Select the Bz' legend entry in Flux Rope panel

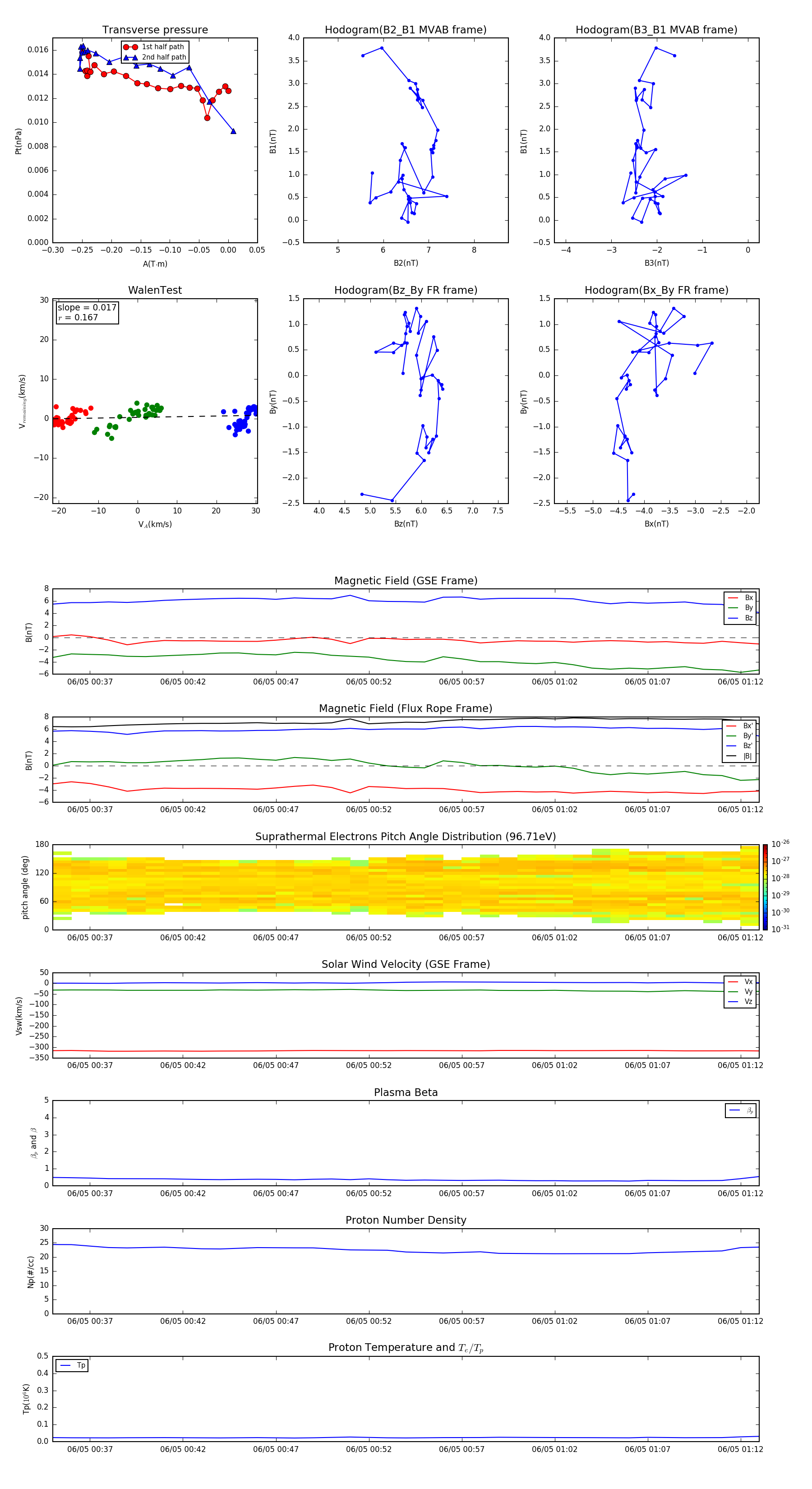(x=740, y=746)
